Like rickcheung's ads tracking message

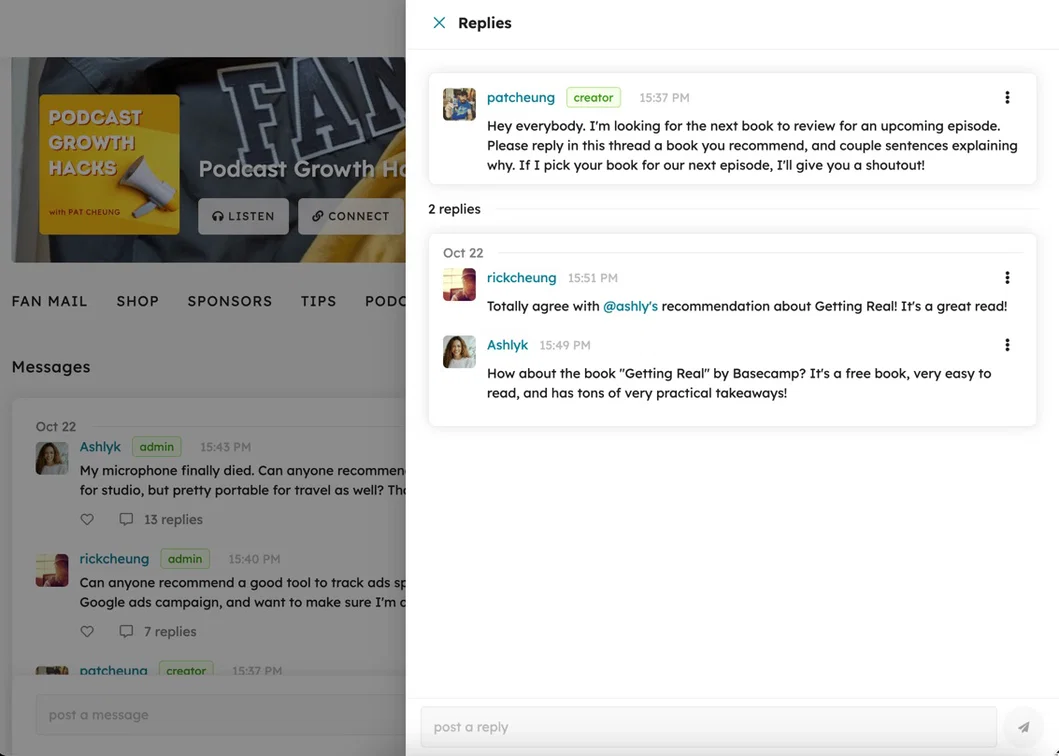[87, 632]
